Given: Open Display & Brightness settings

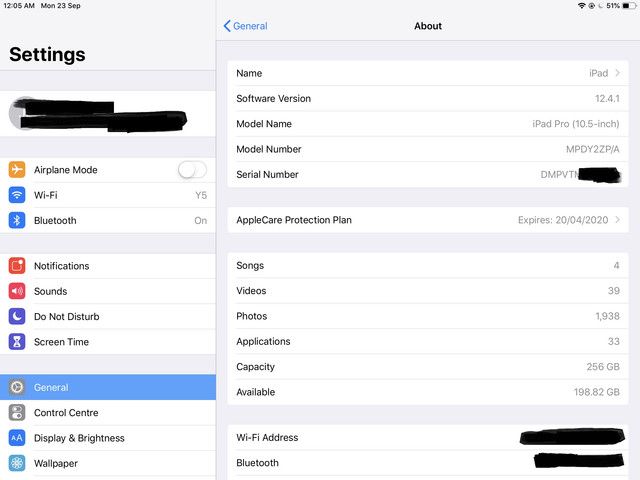Looking at the screenshot, I should tap(108, 438).
